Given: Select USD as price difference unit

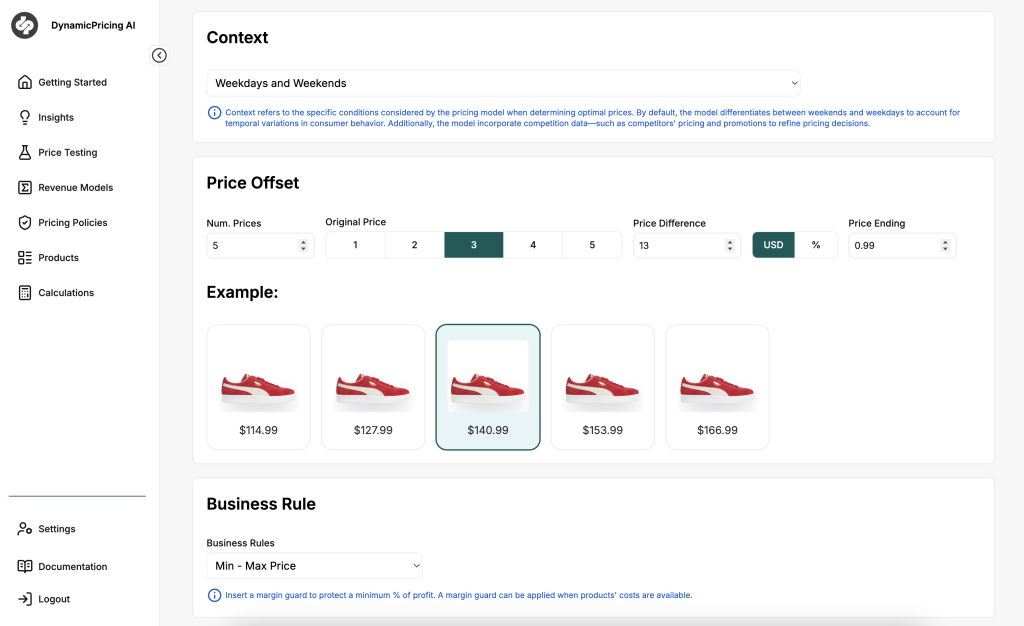Looking at the screenshot, I should pos(773,245).
